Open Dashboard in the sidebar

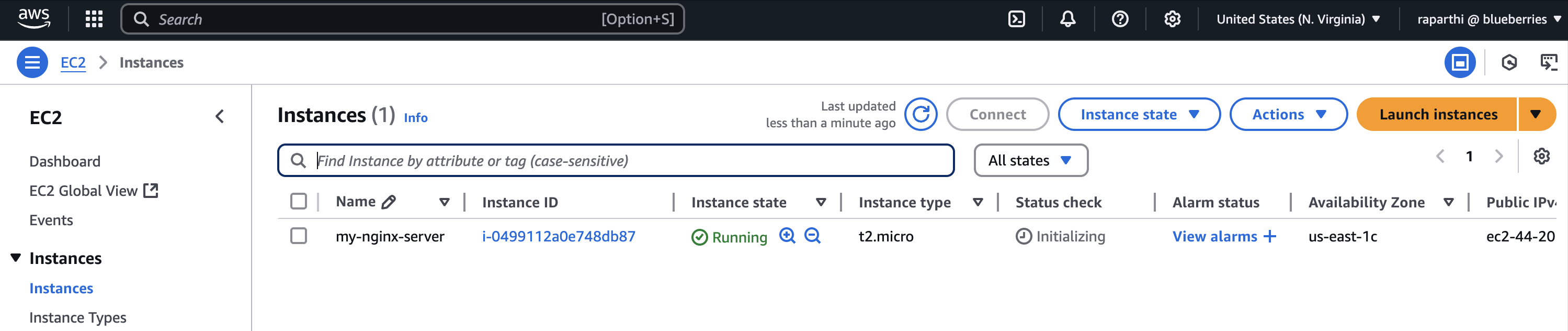pos(64,161)
